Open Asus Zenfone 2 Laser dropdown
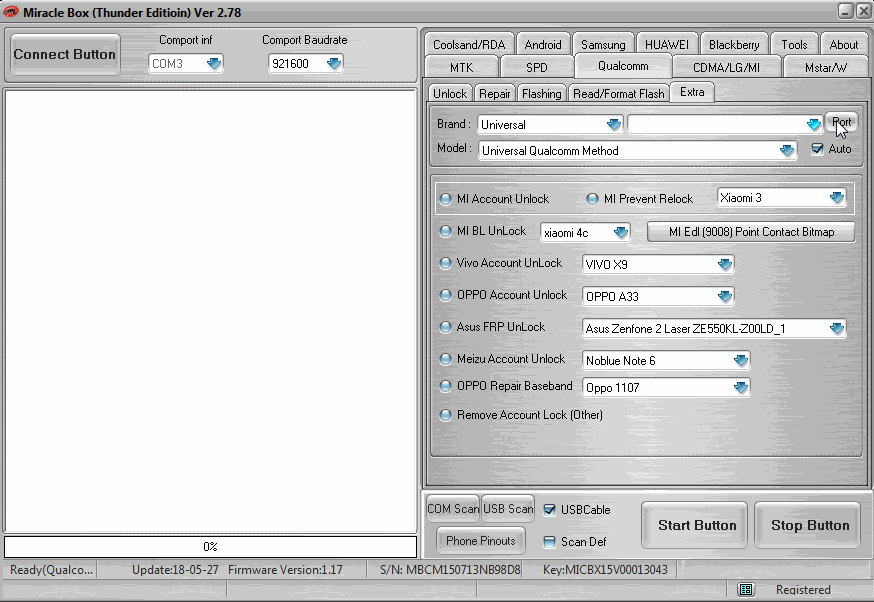Viewport: 874px width, 602px height. pyautogui.click(x=837, y=328)
